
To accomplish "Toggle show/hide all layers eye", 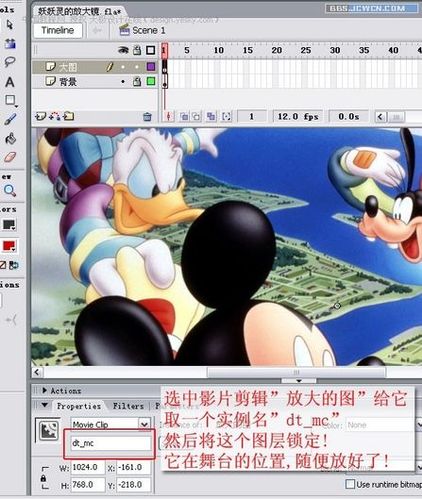I will pos(123,50).
